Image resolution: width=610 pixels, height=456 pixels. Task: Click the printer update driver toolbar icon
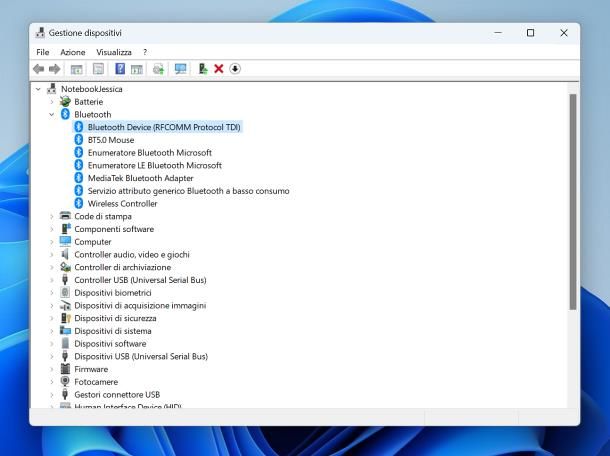[x=158, y=69]
